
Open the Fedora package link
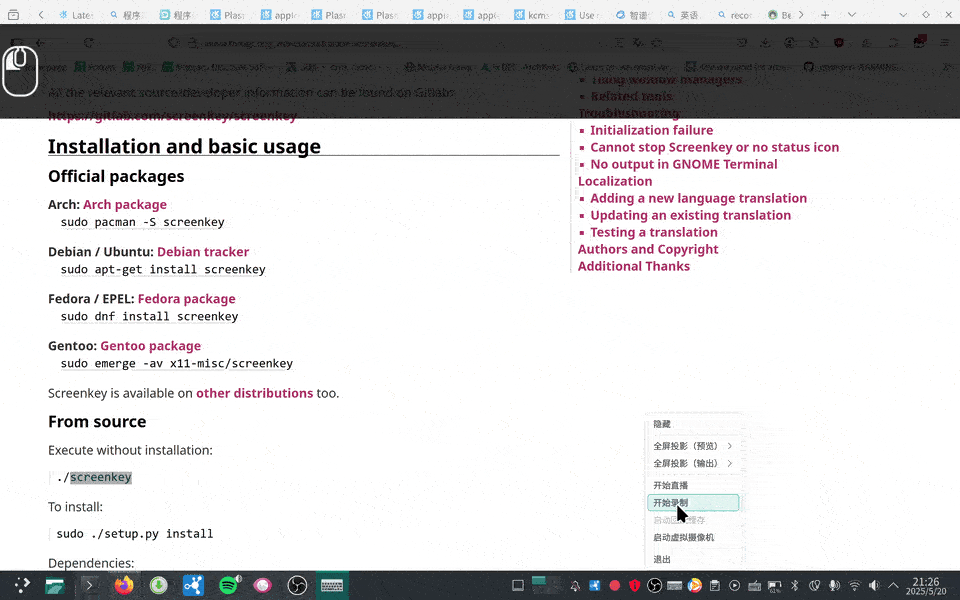tap(186, 299)
